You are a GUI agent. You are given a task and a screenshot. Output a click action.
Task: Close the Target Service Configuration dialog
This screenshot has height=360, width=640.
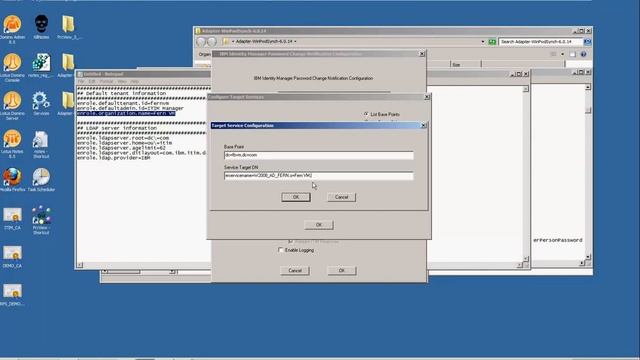[x=423, y=126]
